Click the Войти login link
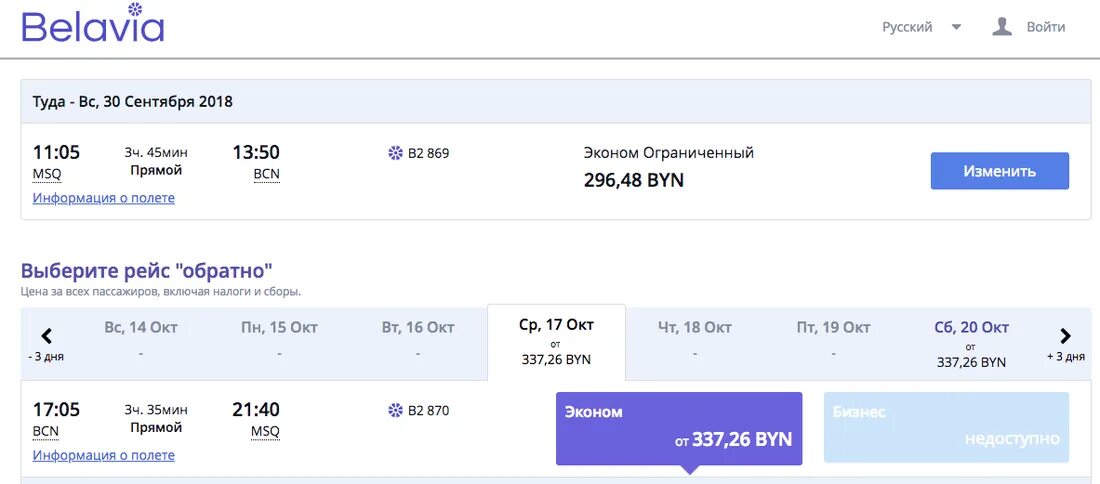 coord(1045,27)
